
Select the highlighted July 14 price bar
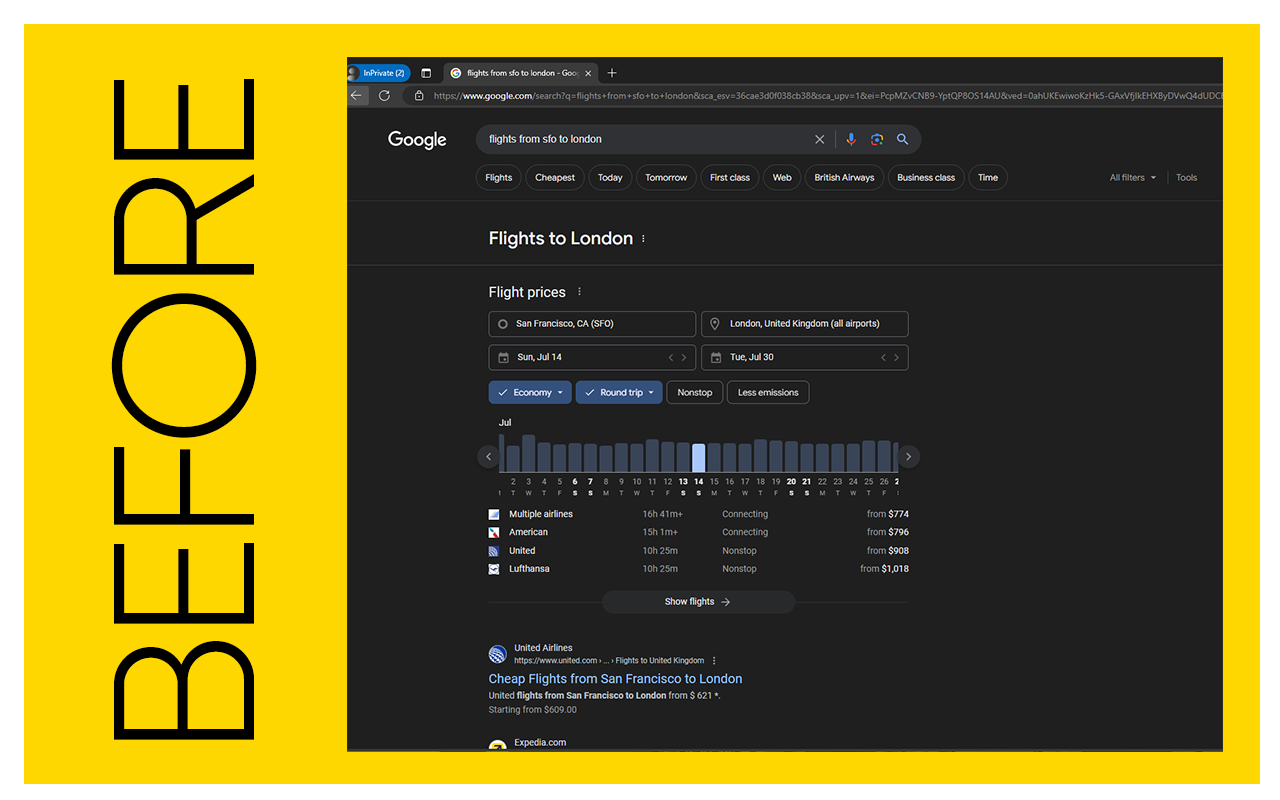click(698, 456)
